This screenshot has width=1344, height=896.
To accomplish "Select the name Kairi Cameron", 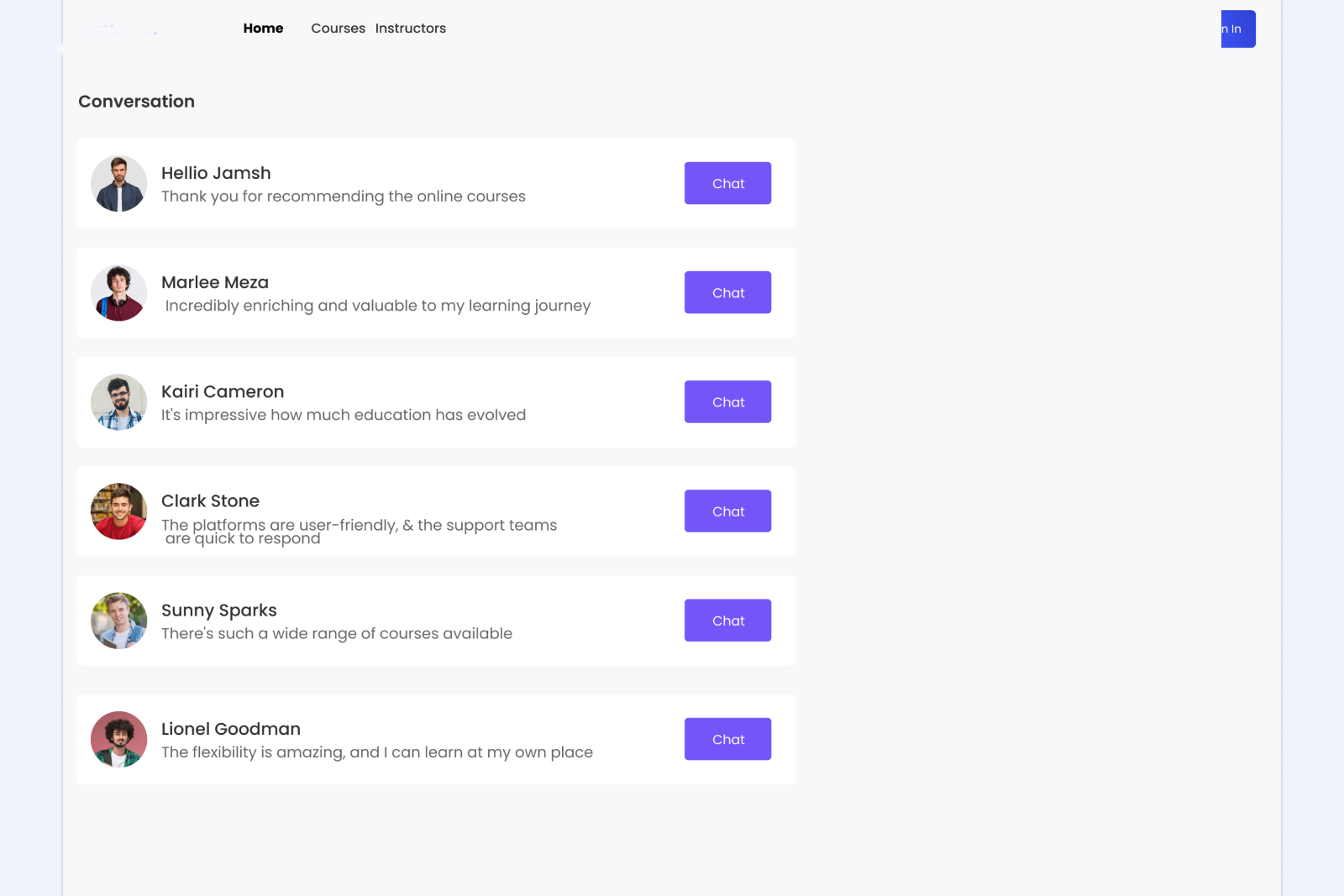I will (x=223, y=391).
